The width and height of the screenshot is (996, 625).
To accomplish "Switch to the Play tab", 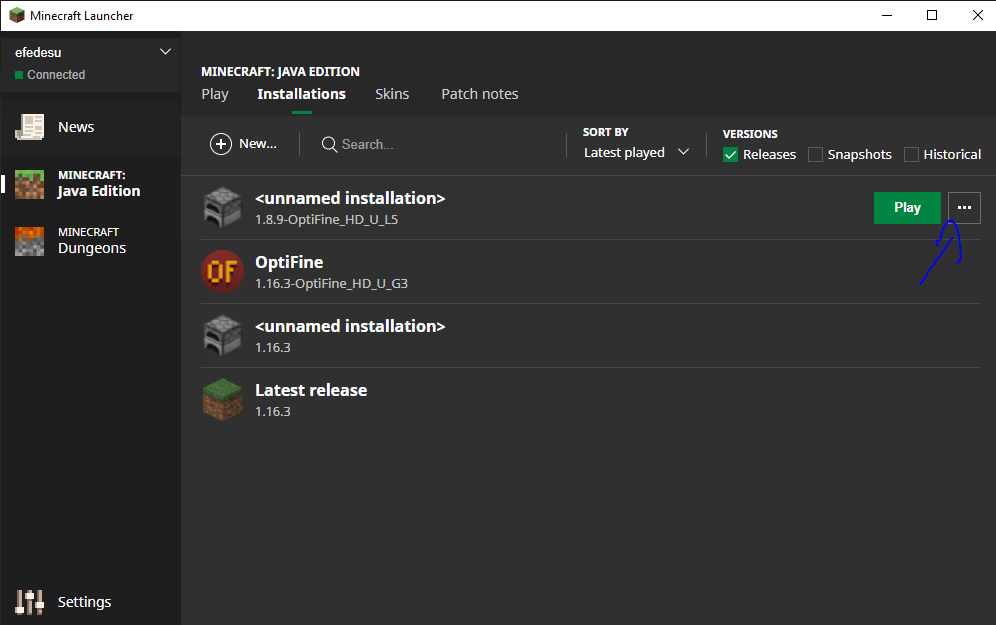I will pyautogui.click(x=215, y=94).
